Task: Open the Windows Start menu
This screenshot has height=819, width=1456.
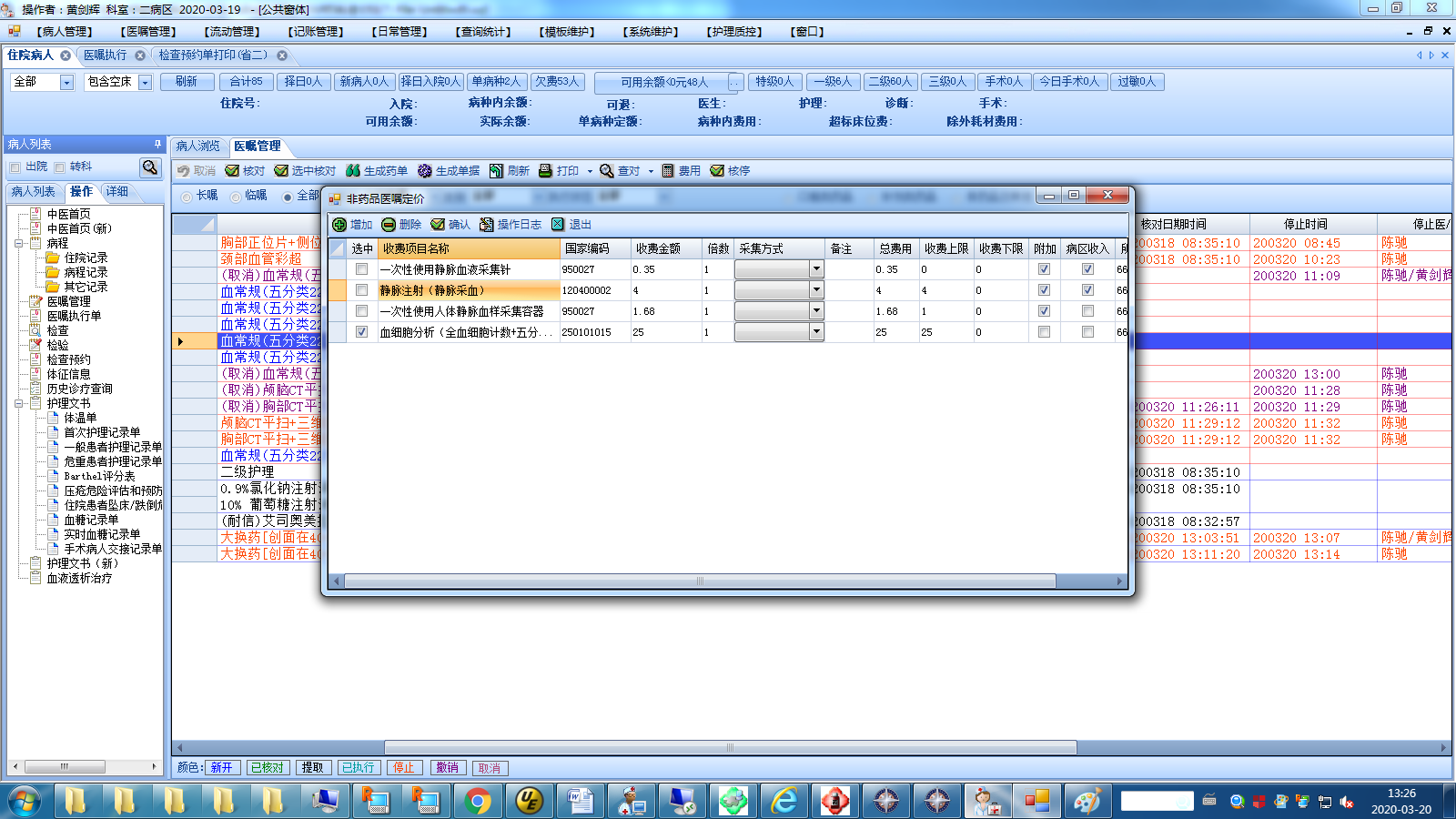Action: click(x=25, y=801)
